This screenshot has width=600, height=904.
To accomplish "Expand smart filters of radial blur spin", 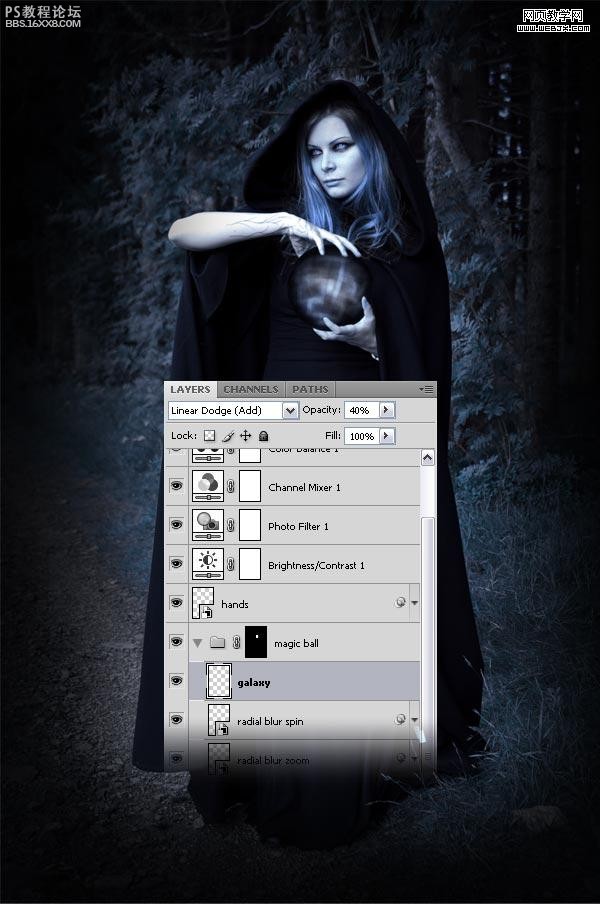I will point(414,720).
